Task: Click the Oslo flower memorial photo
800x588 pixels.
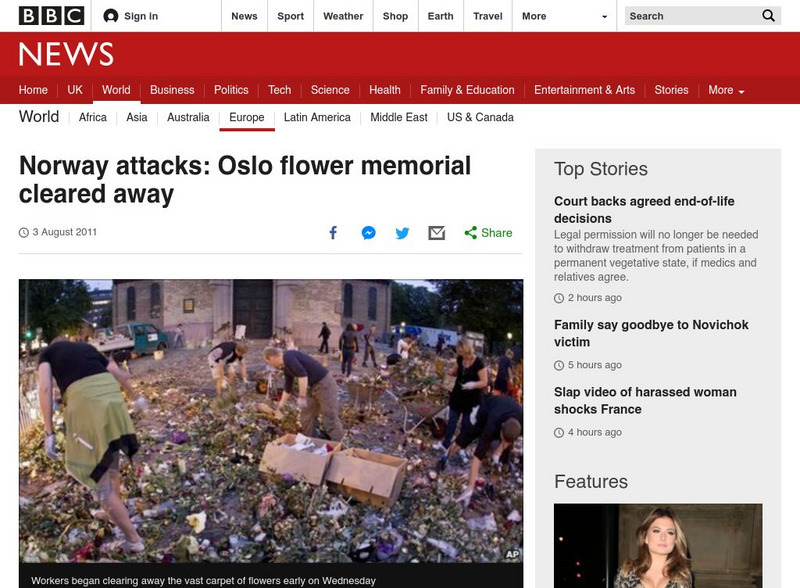Action: 271,421
